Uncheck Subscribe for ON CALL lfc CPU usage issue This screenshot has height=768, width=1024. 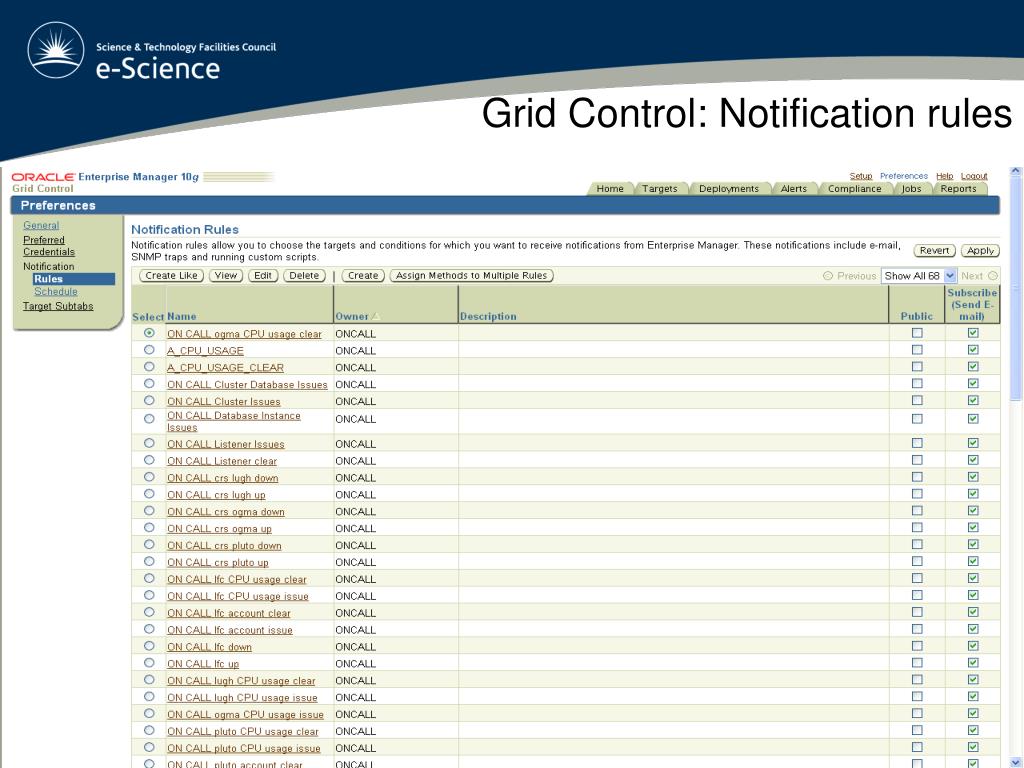(973, 596)
